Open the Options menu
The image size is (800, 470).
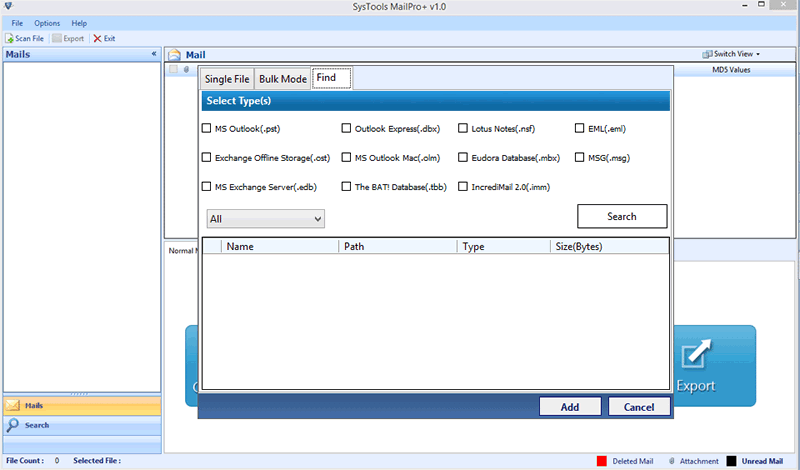47,23
